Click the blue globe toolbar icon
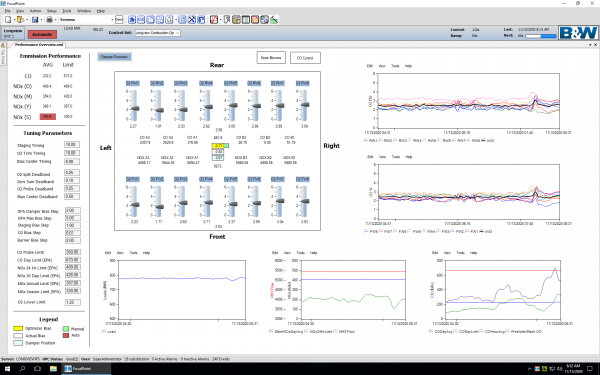This screenshot has width=600, height=375. click(264, 20)
